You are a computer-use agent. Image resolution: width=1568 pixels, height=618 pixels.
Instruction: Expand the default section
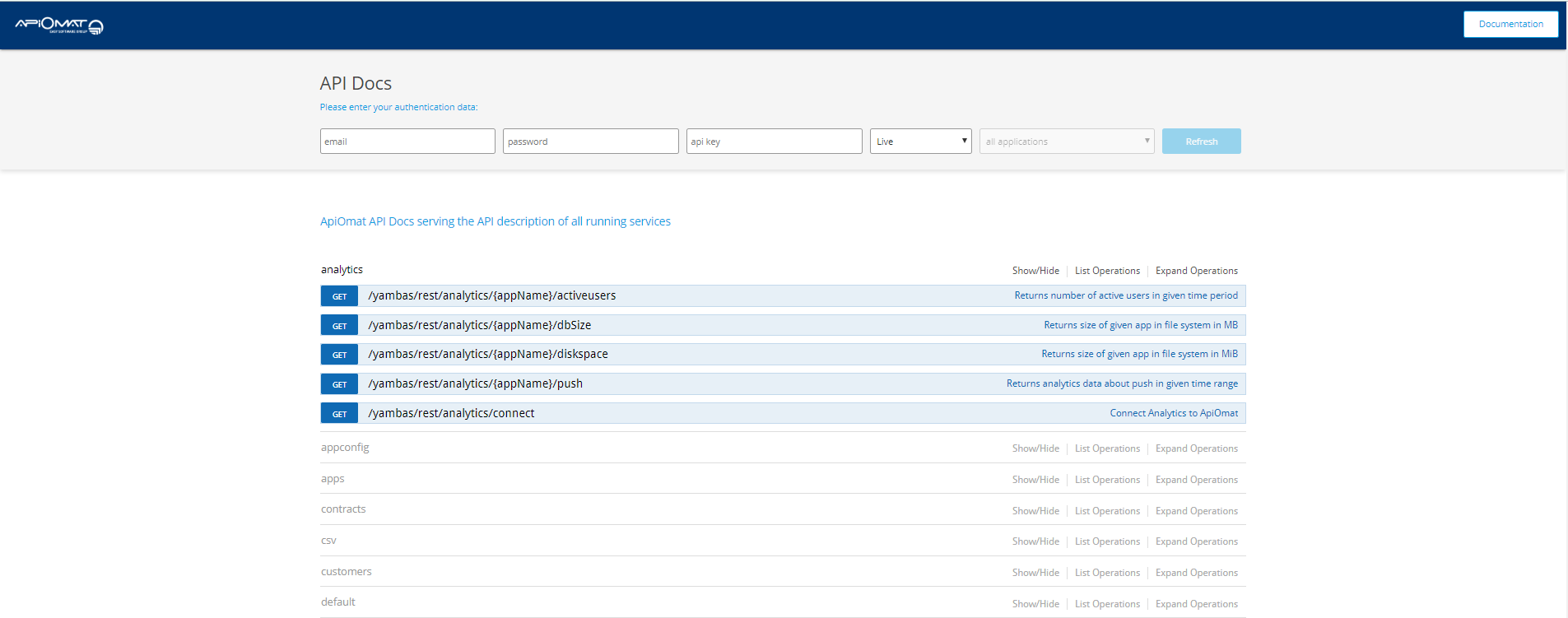click(337, 602)
